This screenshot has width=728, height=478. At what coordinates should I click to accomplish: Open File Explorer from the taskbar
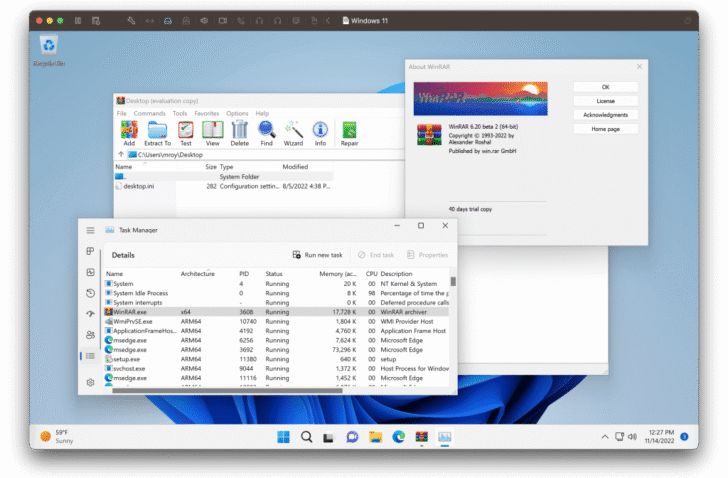click(376, 437)
